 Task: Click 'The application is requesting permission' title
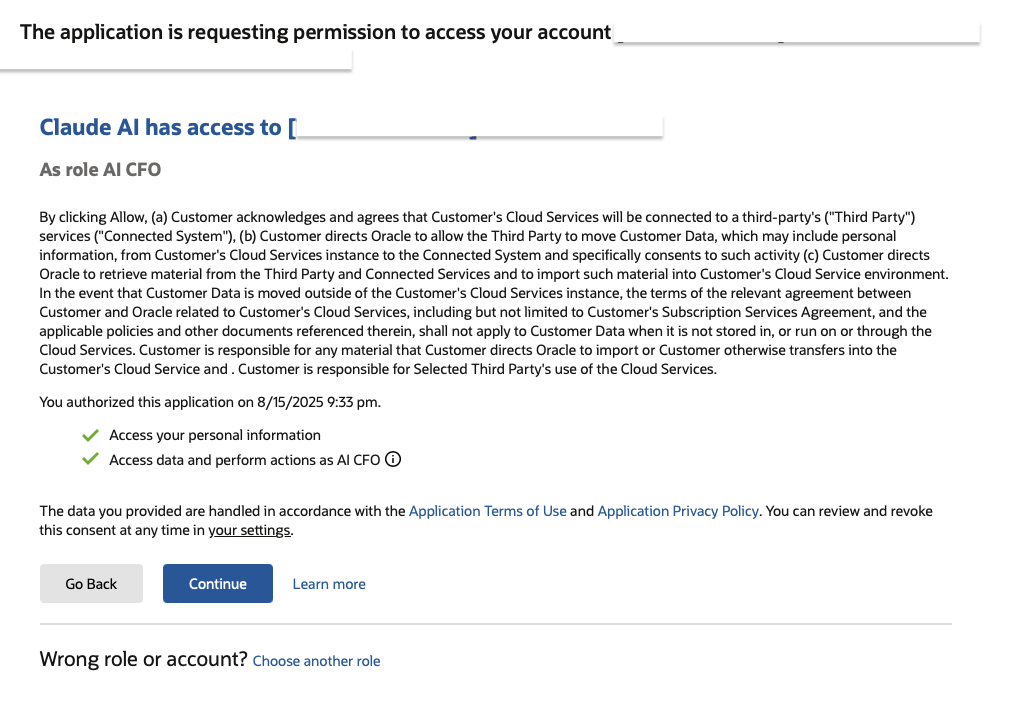point(315,32)
